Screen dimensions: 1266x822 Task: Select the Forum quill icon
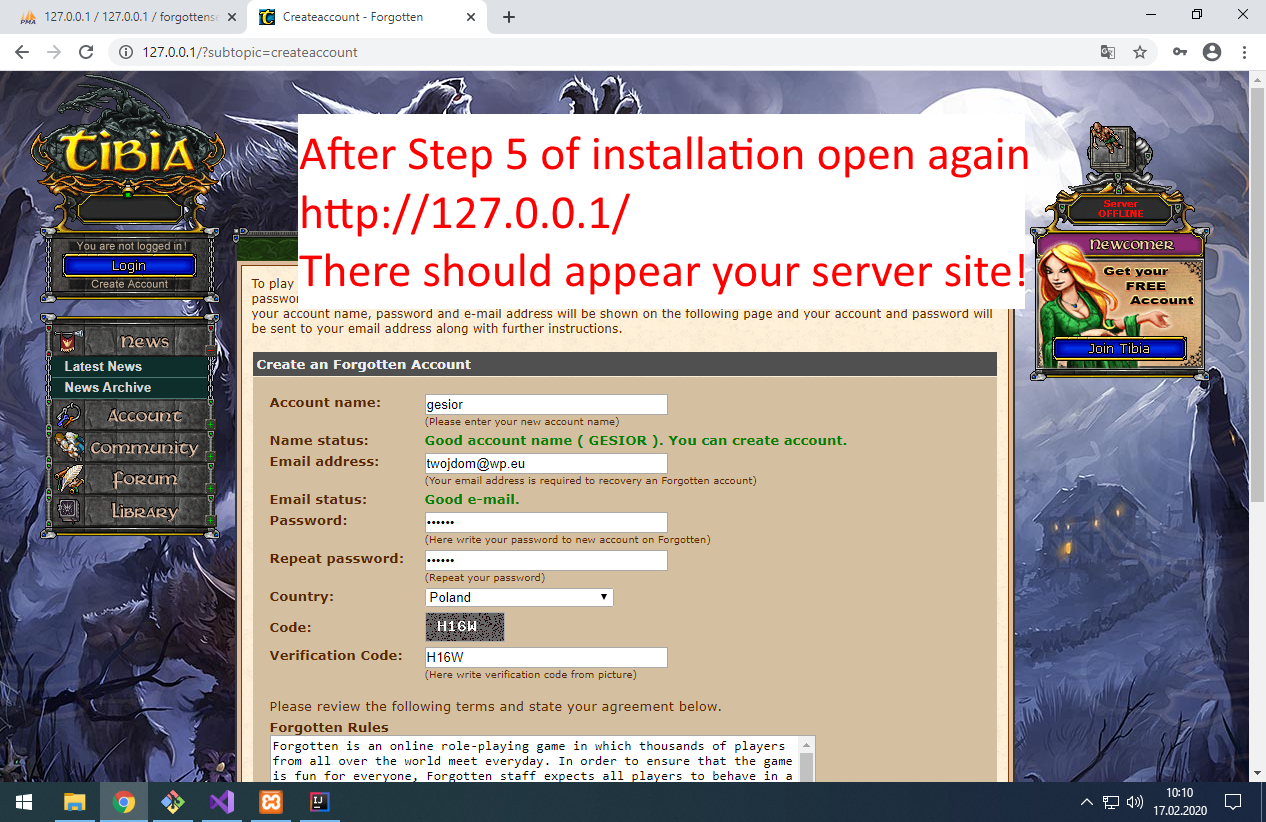coord(68,477)
